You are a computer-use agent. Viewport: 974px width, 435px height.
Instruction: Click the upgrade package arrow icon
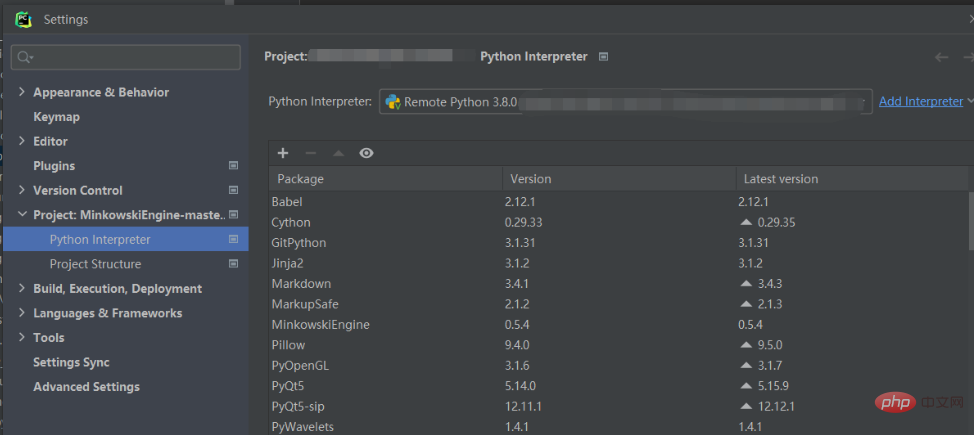[x=338, y=153]
